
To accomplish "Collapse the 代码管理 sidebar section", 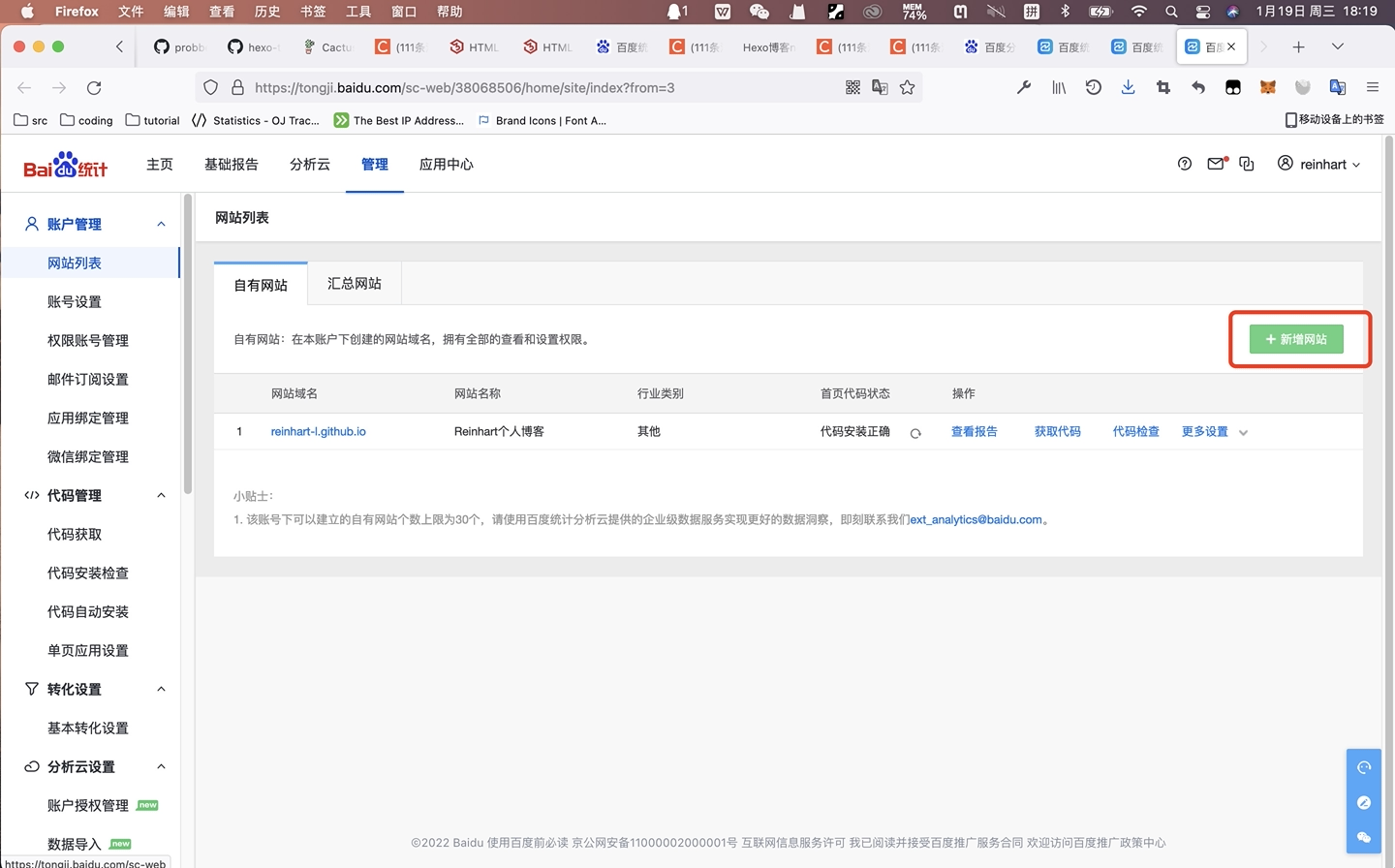I will click(x=161, y=495).
